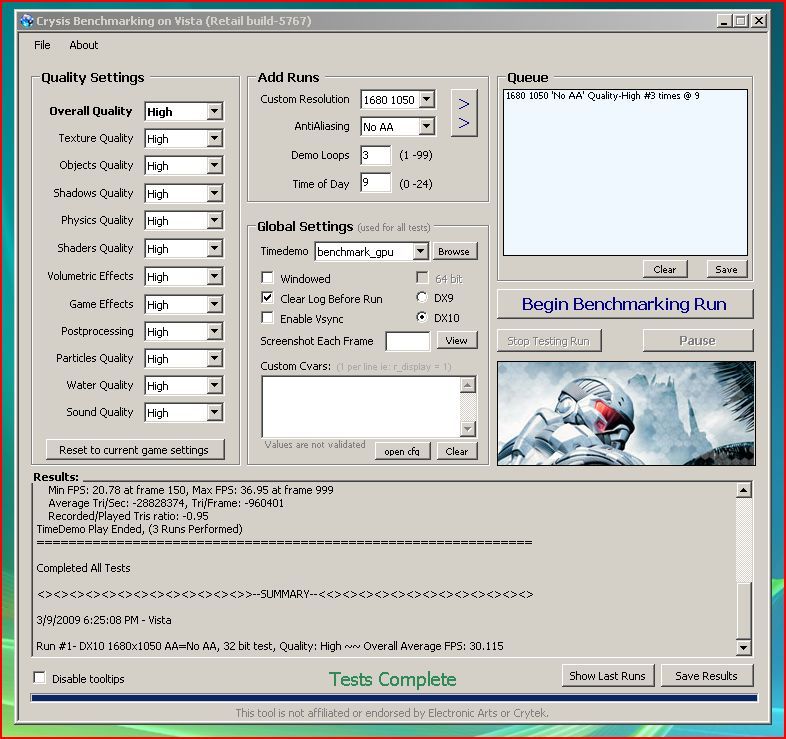Save the Queue list
Screen dimensions: 786x739
(x=726, y=269)
